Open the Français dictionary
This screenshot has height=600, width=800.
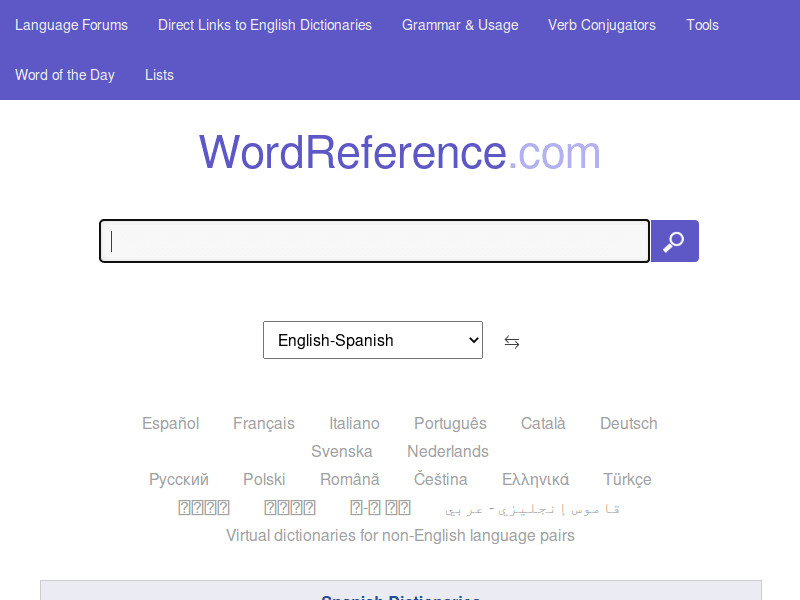coord(263,423)
